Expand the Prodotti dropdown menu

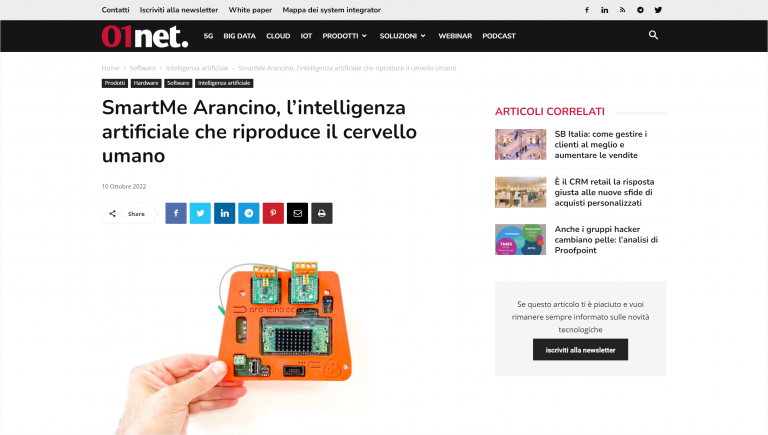344,36
